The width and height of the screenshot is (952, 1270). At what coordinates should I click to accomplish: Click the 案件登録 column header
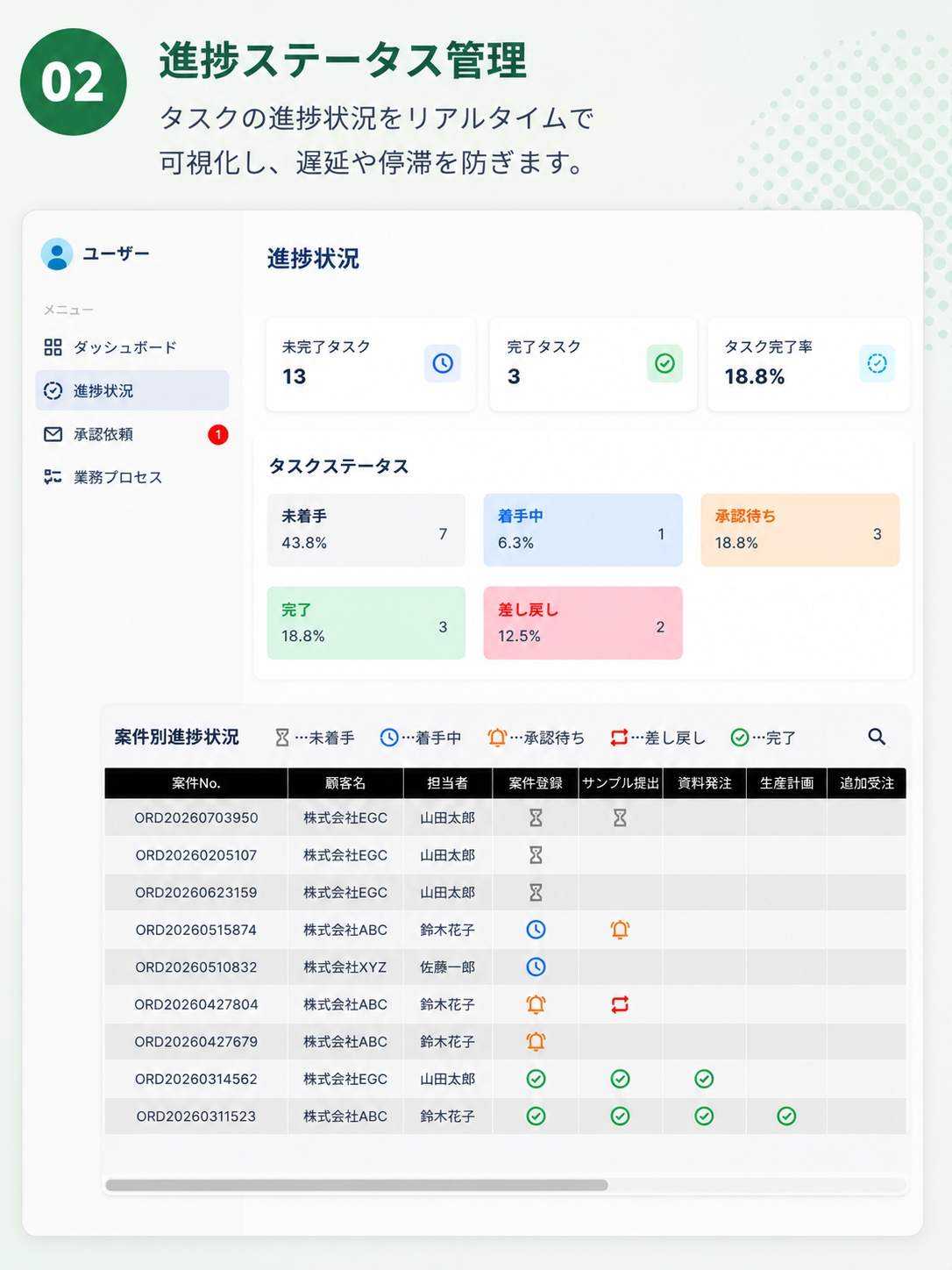[536, 783]
